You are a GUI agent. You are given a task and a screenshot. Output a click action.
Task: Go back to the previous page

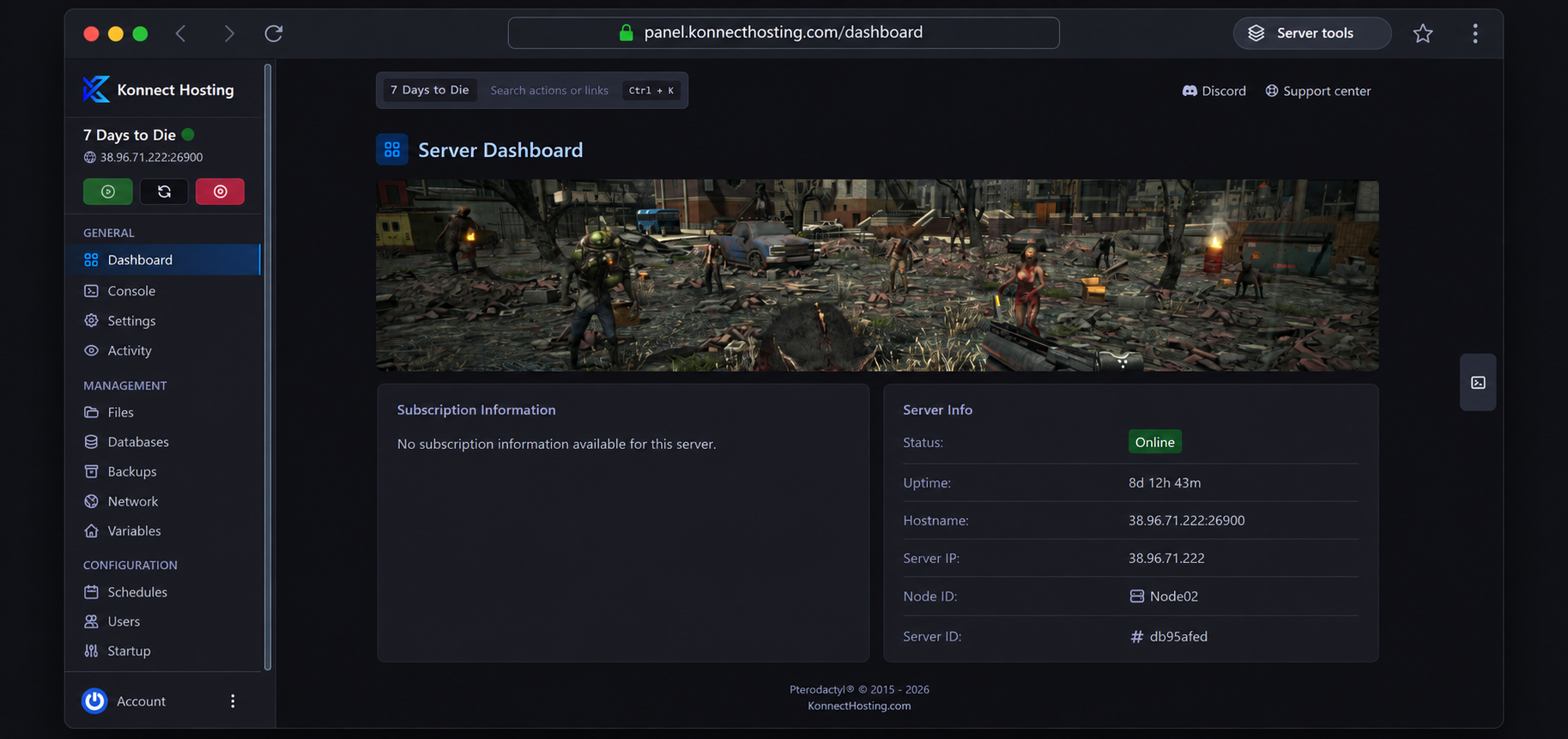pyautogui.click(x=180, y=33)
